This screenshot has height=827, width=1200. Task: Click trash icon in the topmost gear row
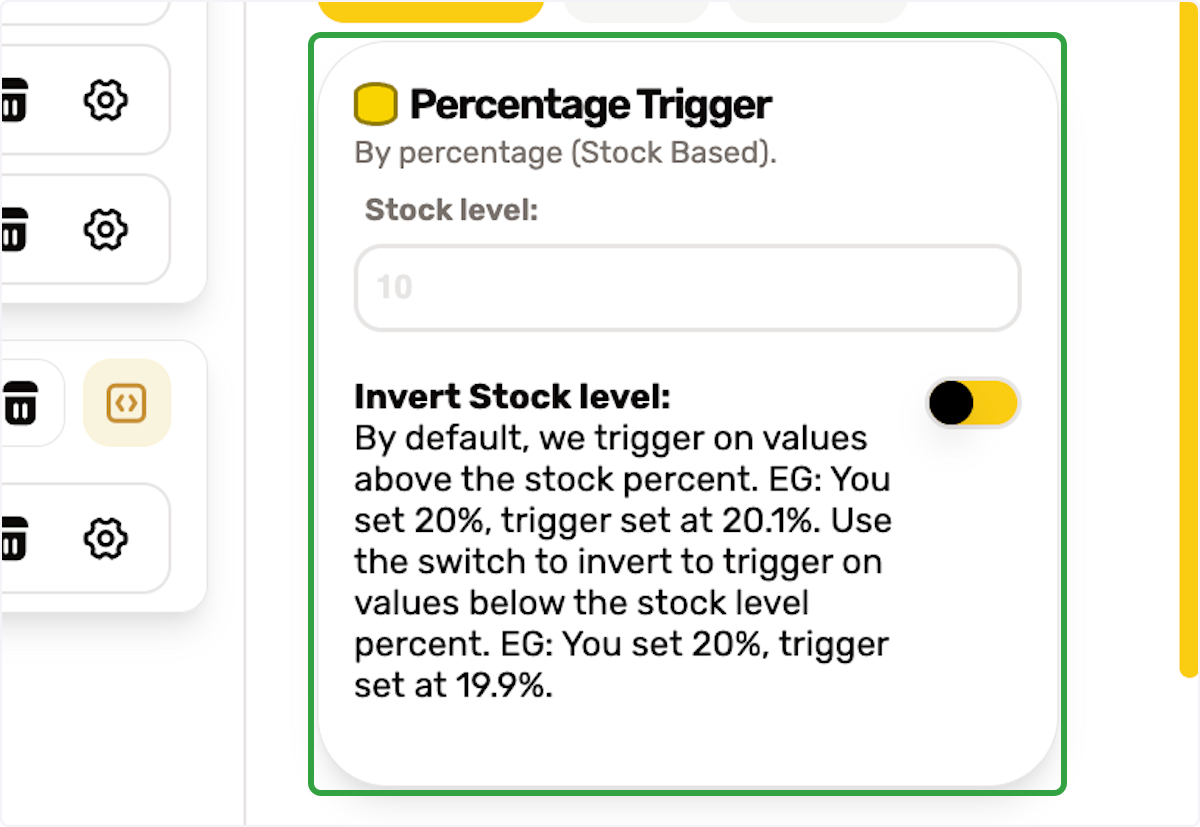click(14, 100)
